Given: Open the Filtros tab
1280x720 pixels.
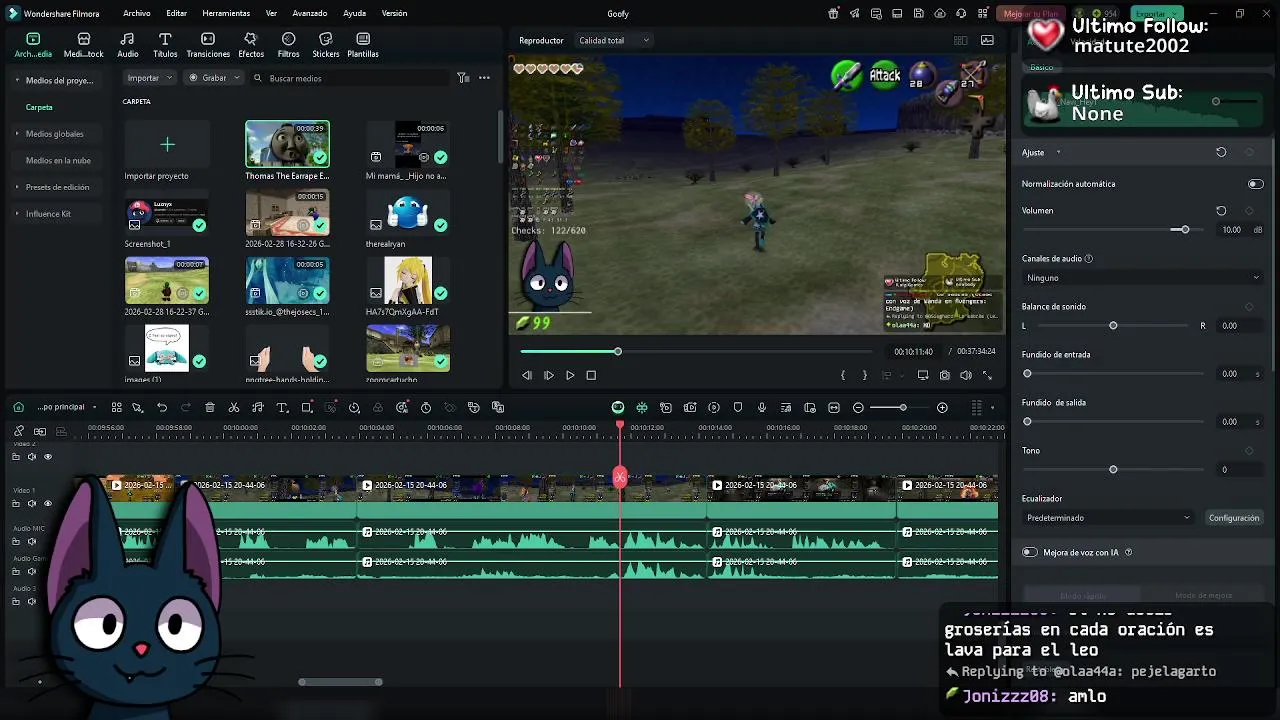Looking at the screenshot, I should pos(288,45).
